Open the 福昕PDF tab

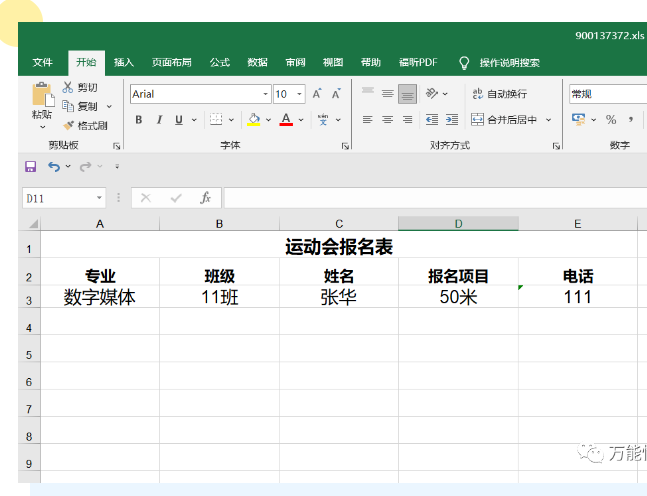[418, 63]
